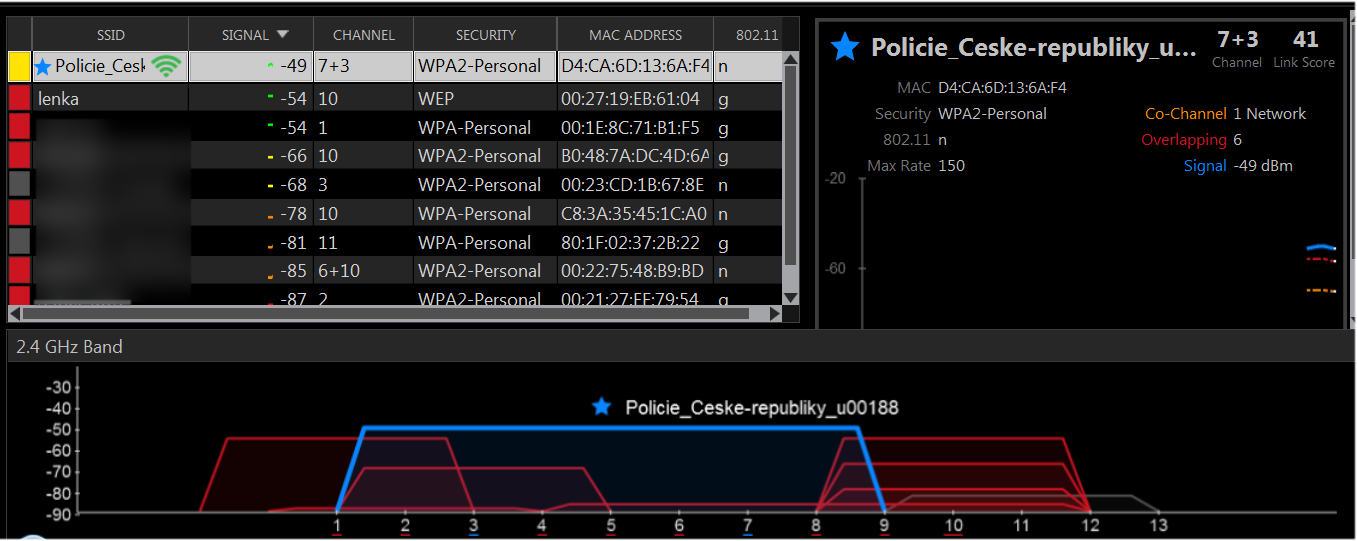Select the Policie_Cesk SSID cell
This screenshot has width=1357, height=541.
point(110,67)
